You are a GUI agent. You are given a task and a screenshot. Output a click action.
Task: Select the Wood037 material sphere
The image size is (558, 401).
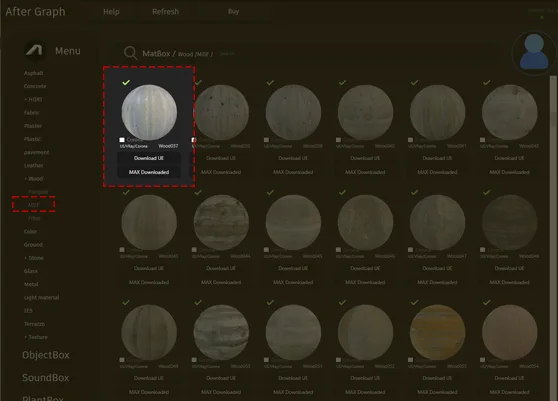point(149,112)
